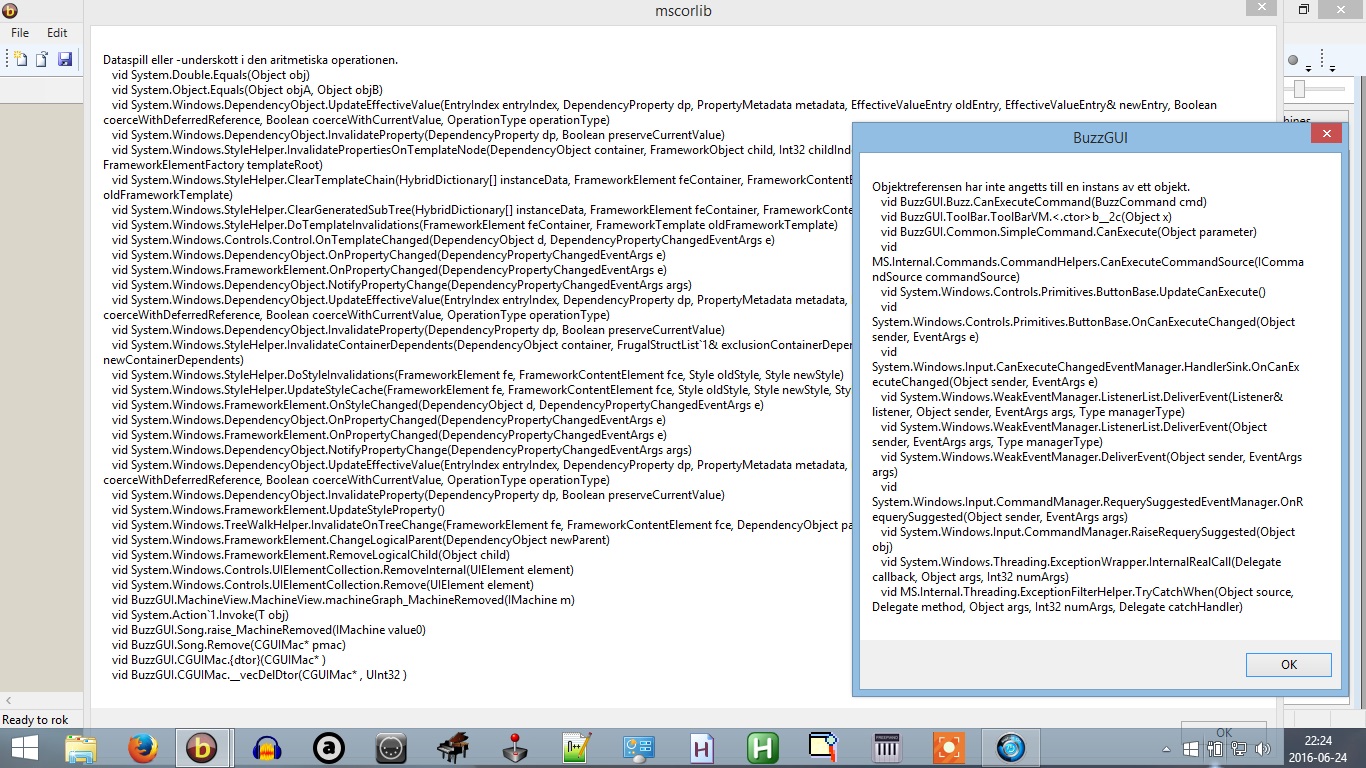
Task: Close the BuzzGUI error dialog
Action: [1326, 133]
